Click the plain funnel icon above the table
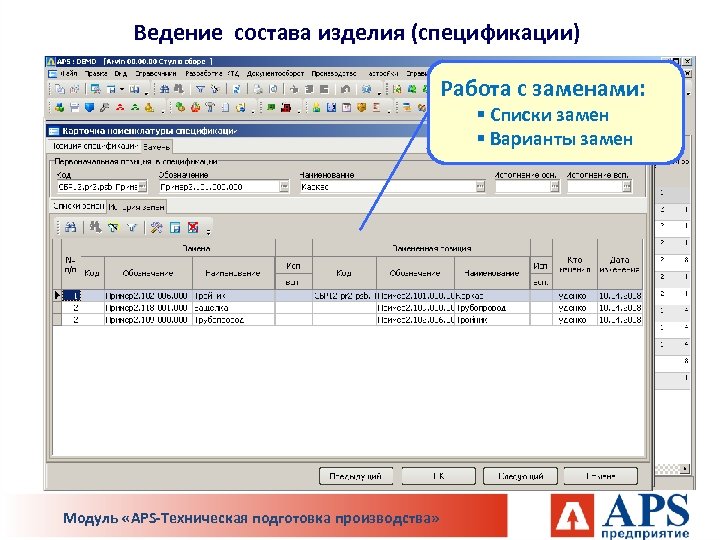Screen dimensions: 720x540 132,227
